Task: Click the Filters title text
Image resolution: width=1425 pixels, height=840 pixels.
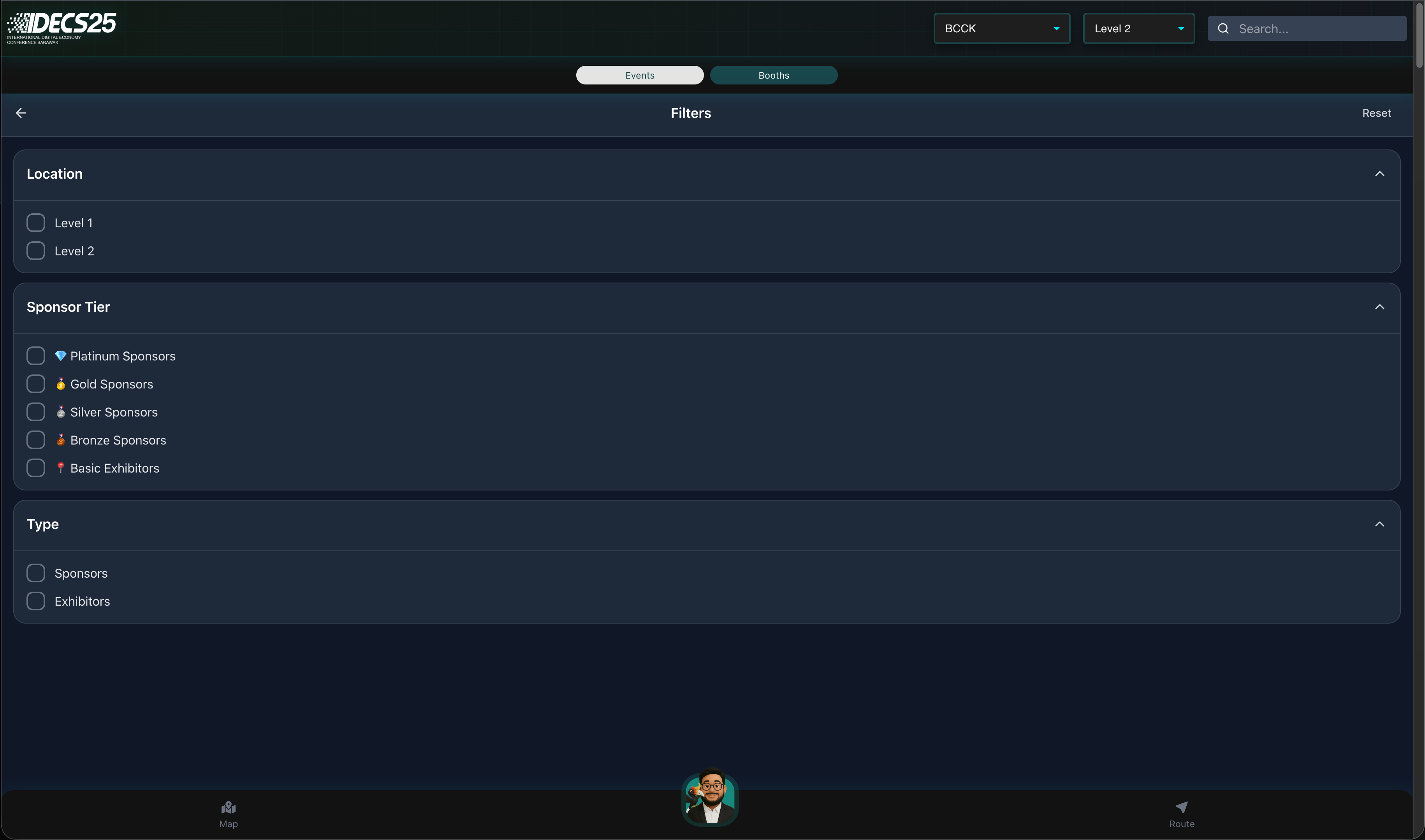Action: coord(690,113)
